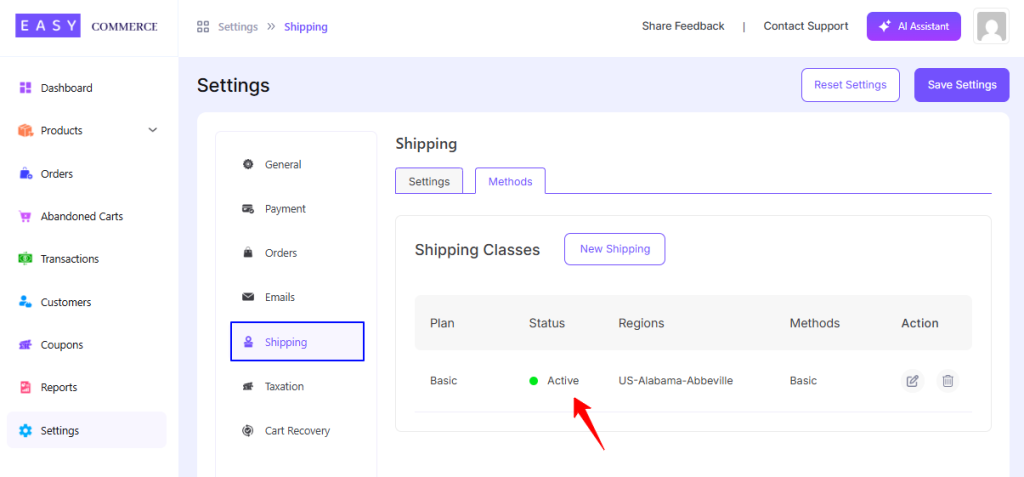Viewport: 1024px width, 477px height.
Task: Open the user avatar profile icon
Action: (991, 27)
